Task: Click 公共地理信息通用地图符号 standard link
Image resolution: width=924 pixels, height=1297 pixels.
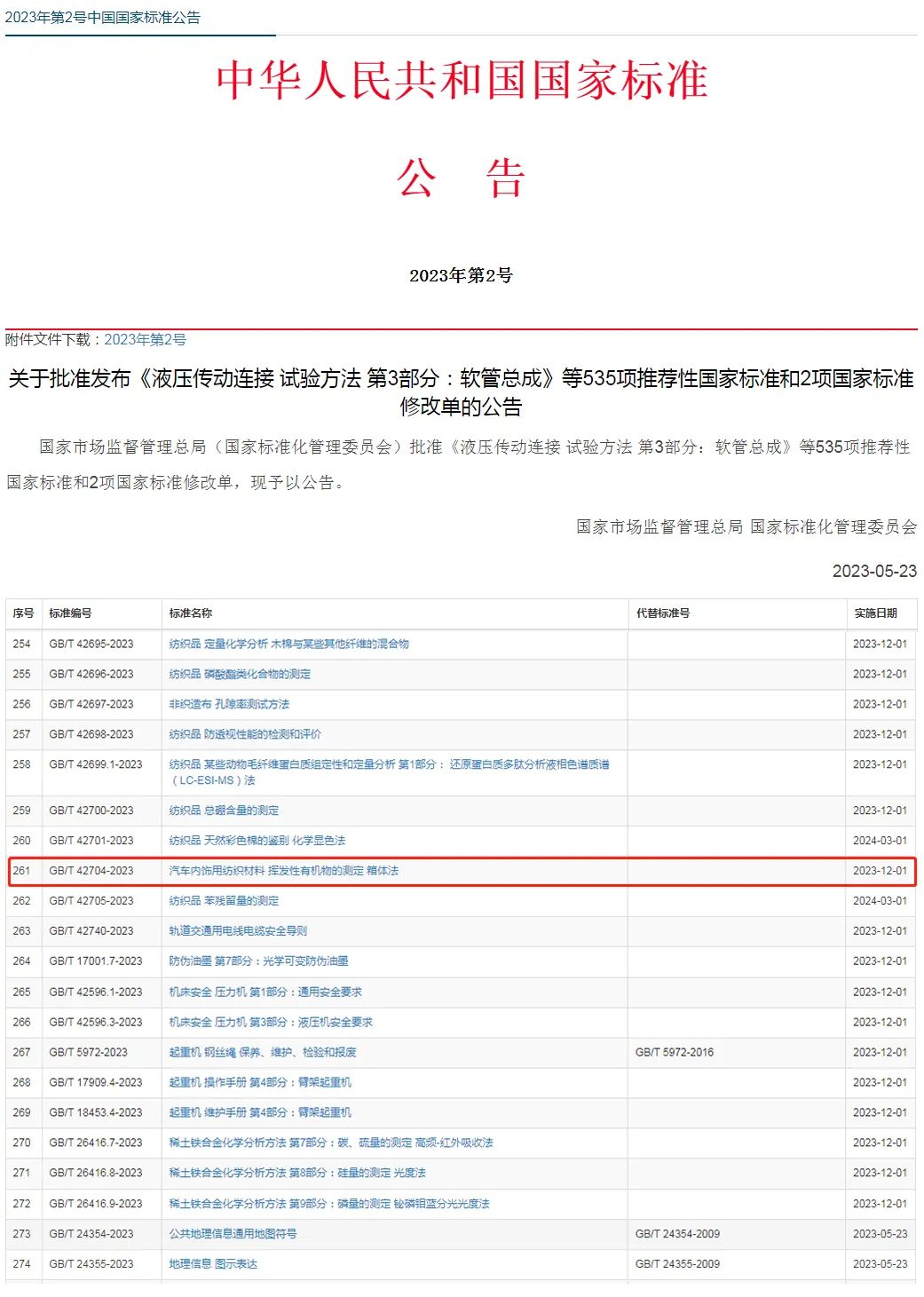Action: [x=233, y=1234]
